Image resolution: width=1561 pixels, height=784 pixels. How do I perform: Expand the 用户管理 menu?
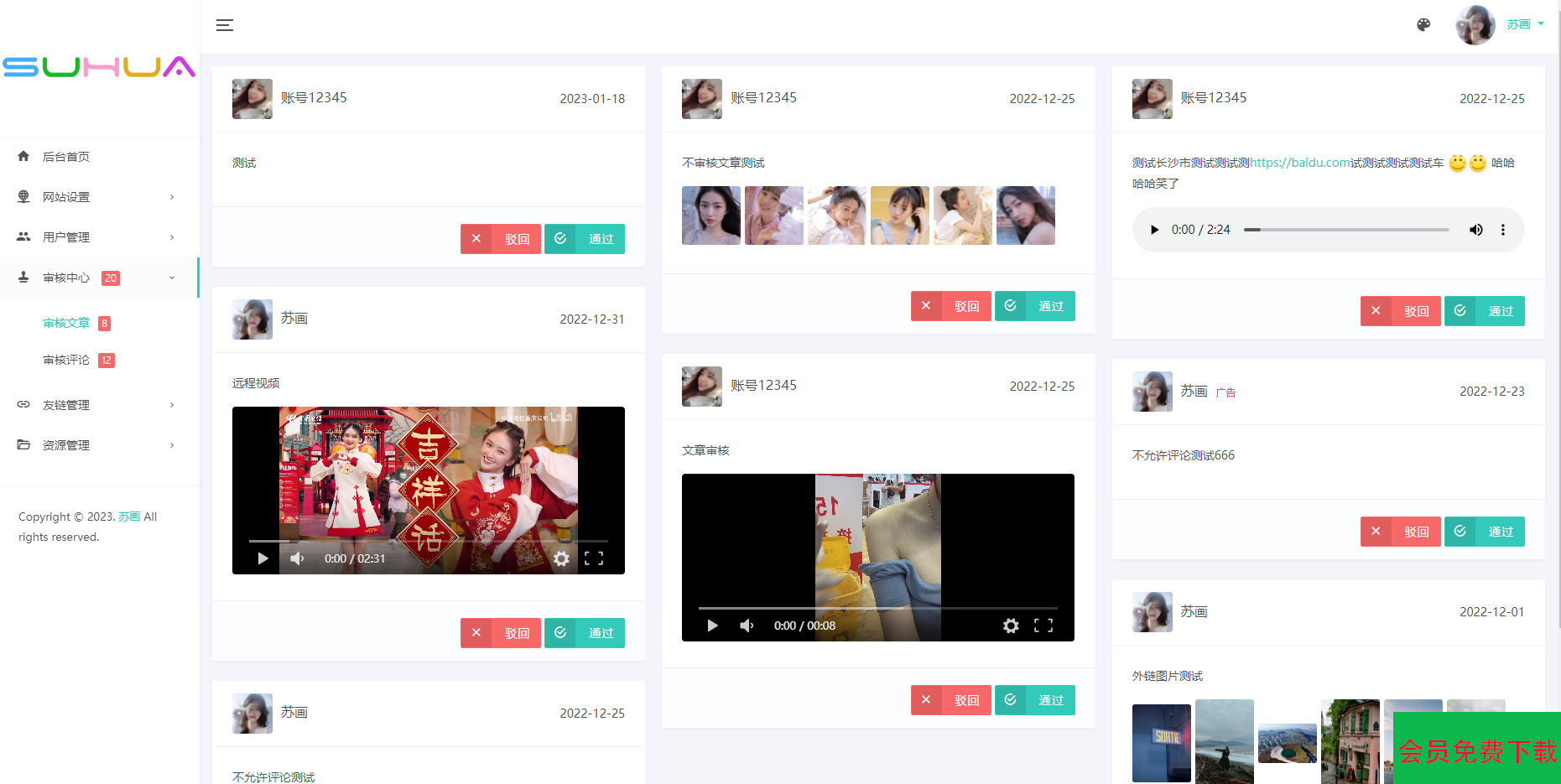point(98,237)
